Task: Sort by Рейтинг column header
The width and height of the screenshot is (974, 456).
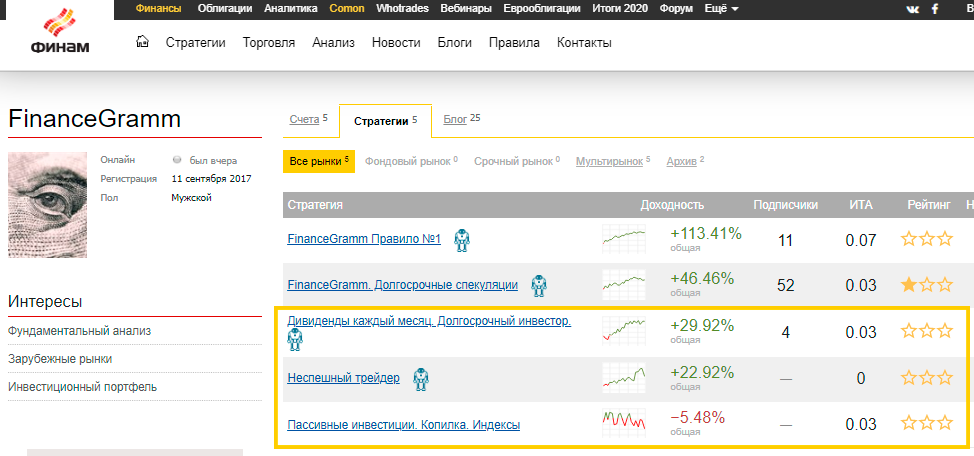Action: pyautogui.click(x=929, y=205)
